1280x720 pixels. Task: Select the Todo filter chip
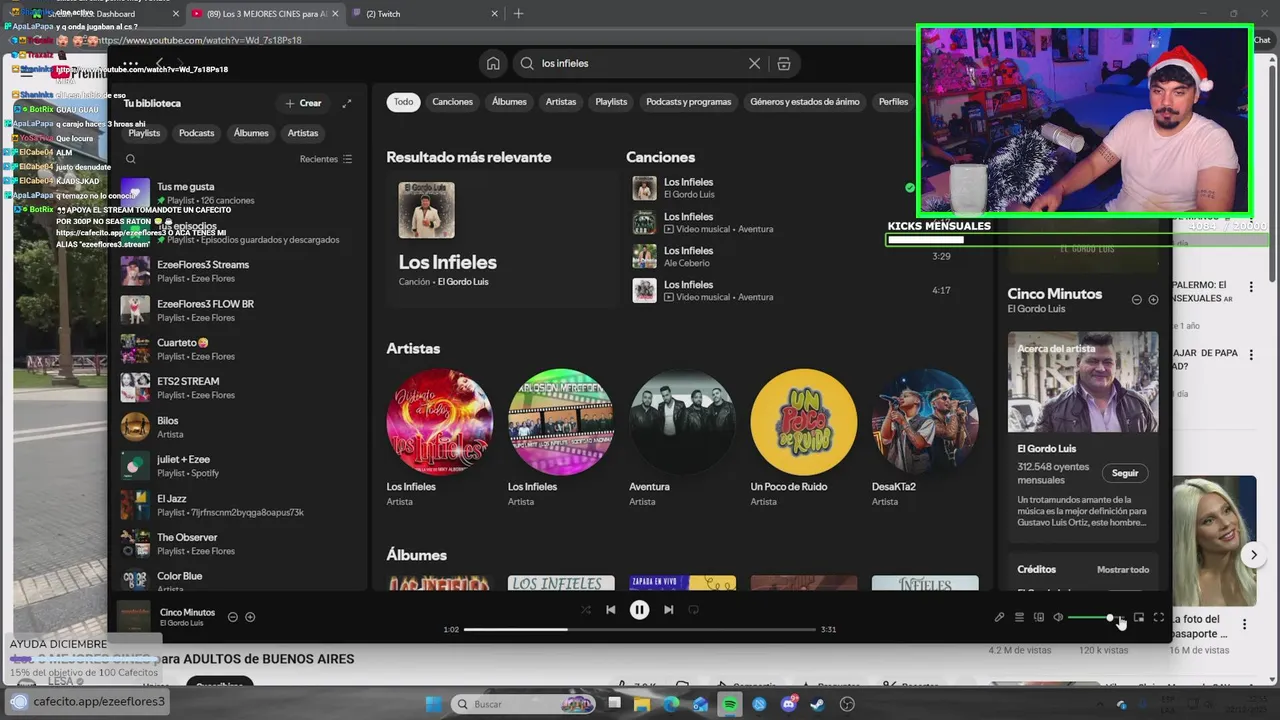coord(403,102)
